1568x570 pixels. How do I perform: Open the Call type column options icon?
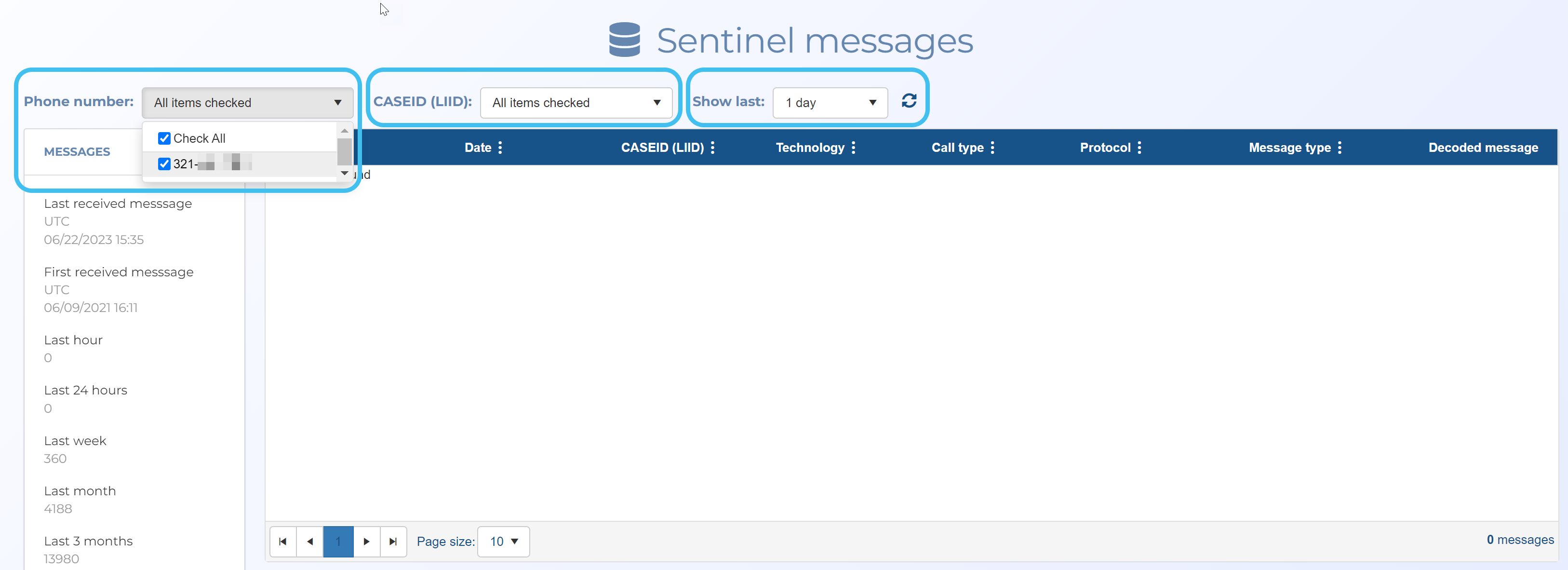coord(992,148)
